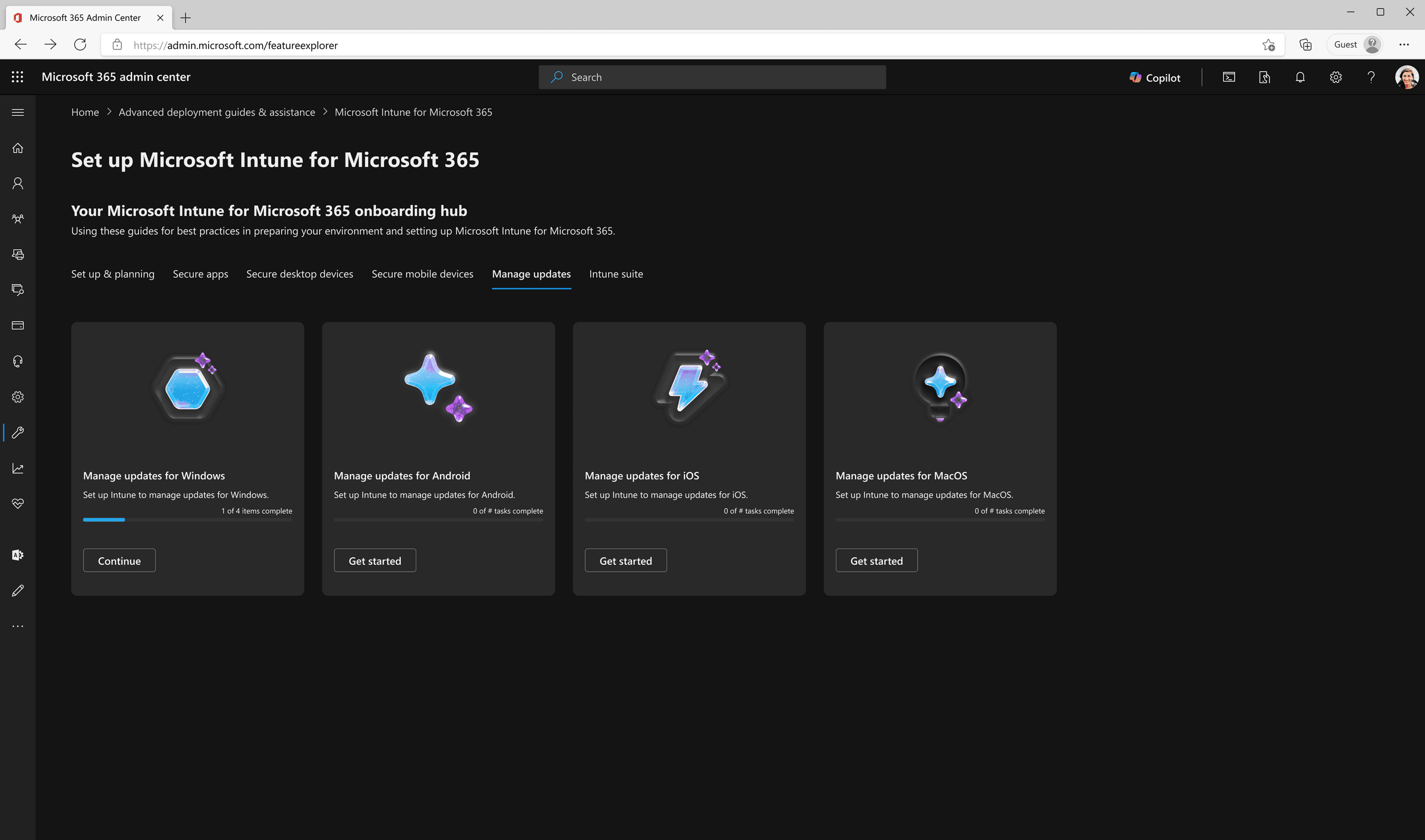Expand Show all ellipsis in sidebar
Viewport: 1425px width, 840px height.
click(x=18, y=626)
